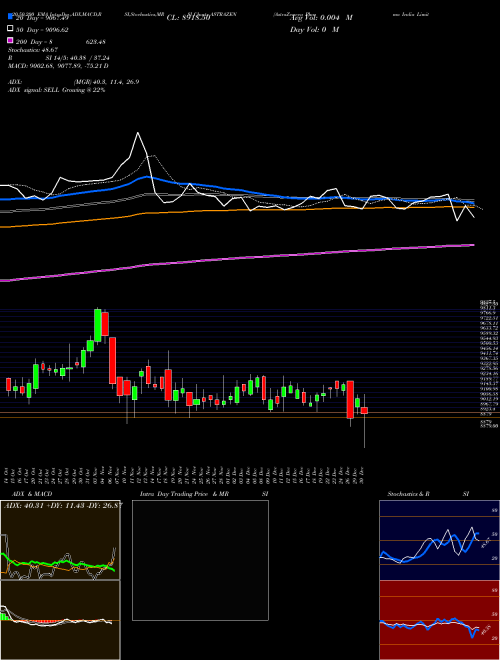Click the 'Stochastics: 48.67' reading
Viewport: 500px width, 660px height.
coord(33,49)
